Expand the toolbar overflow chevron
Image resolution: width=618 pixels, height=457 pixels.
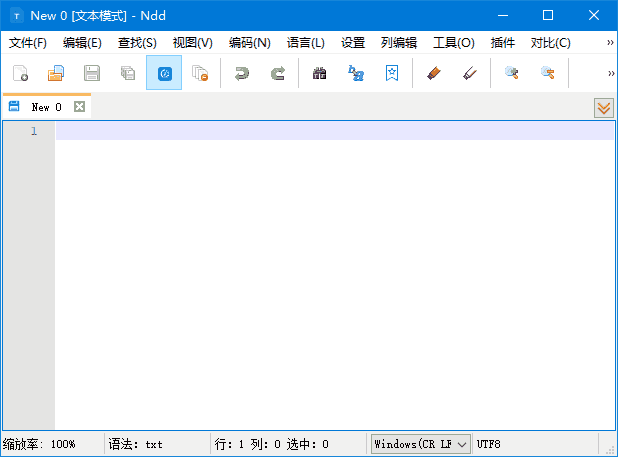(610, 73)
